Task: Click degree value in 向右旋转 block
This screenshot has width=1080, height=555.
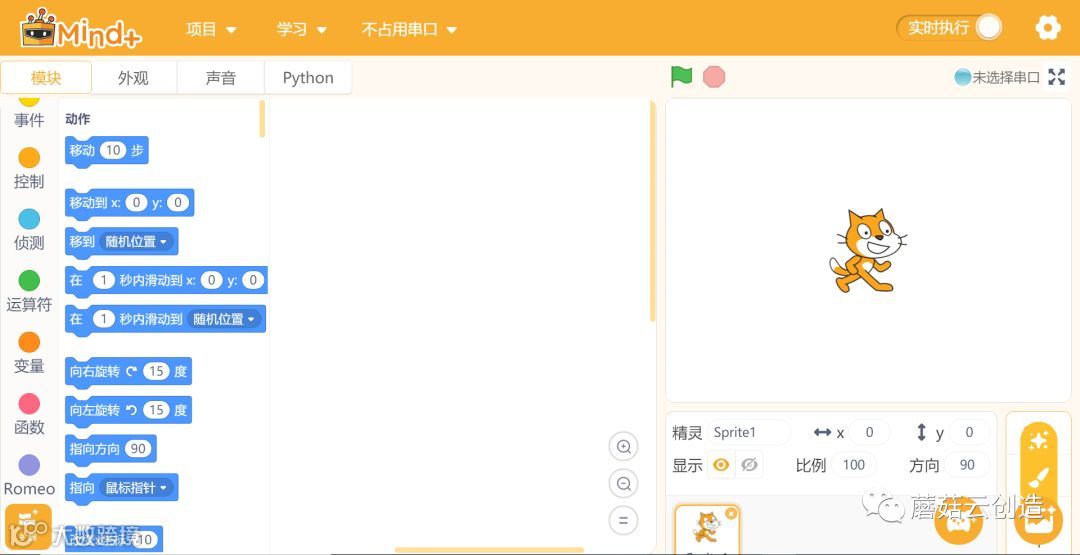Action: 156,372
